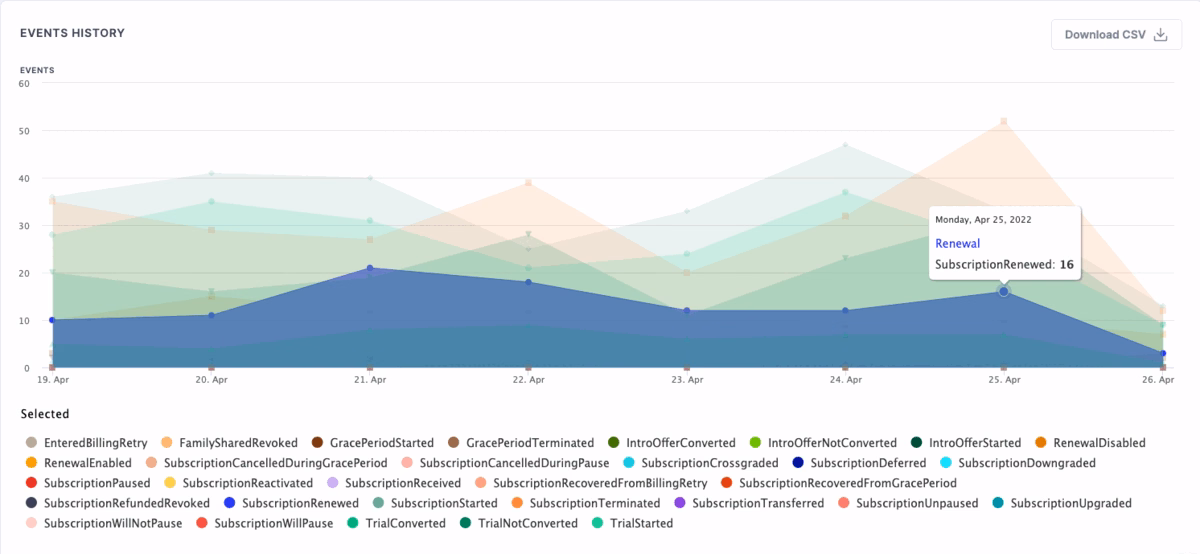Click the GracePeriodStarted legend dot
This screenshot has height=554, width=1200.
coord(317,443)
